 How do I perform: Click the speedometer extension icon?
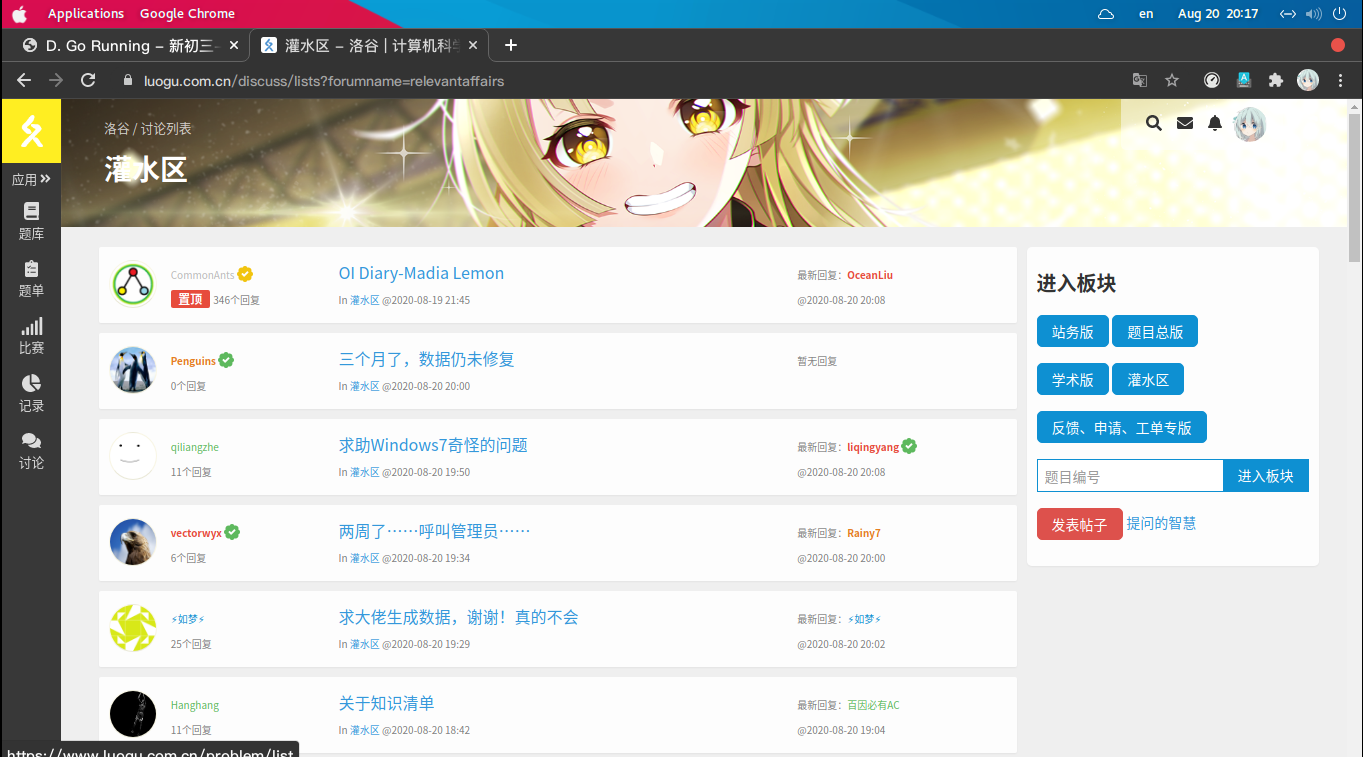pyautogui.click(x=1212, y=80)
